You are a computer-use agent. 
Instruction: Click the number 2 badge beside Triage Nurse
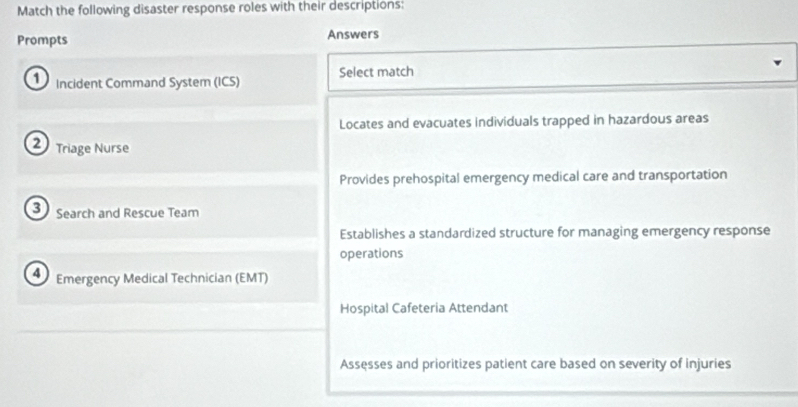(37, 143)
